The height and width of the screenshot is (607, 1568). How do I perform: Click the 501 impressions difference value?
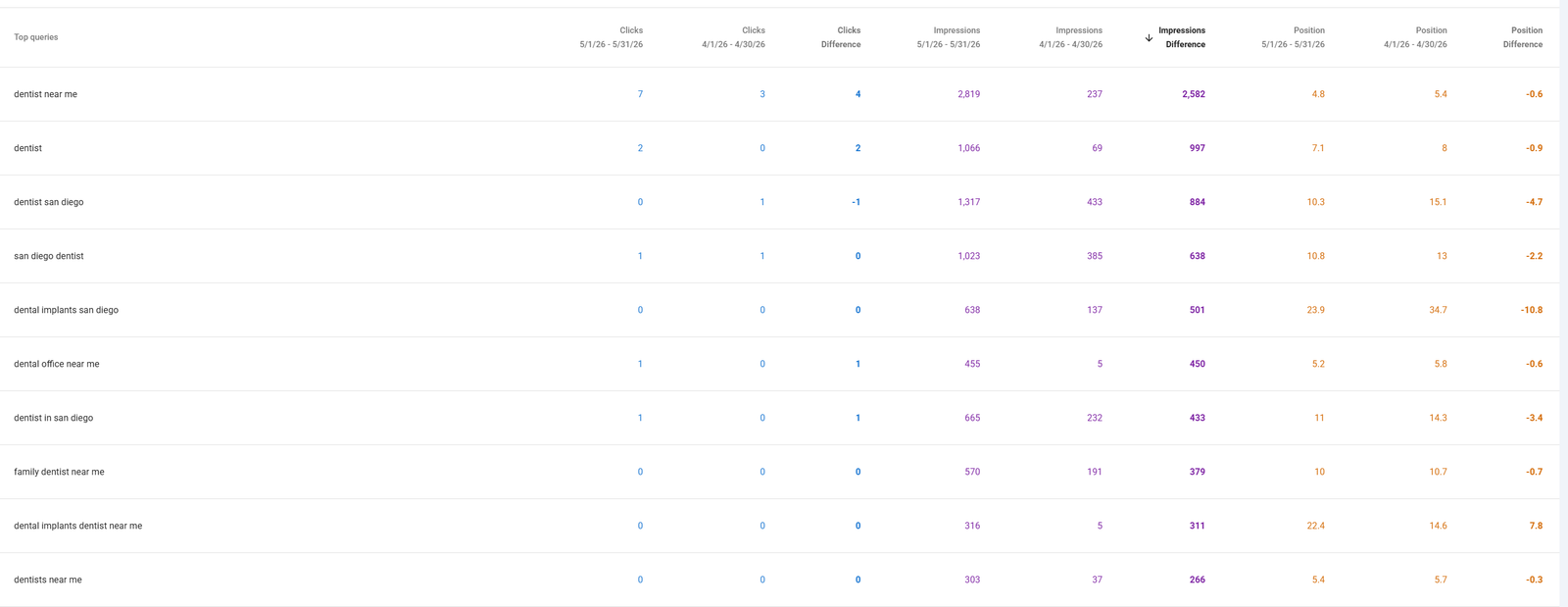(x=1198, y=310)
